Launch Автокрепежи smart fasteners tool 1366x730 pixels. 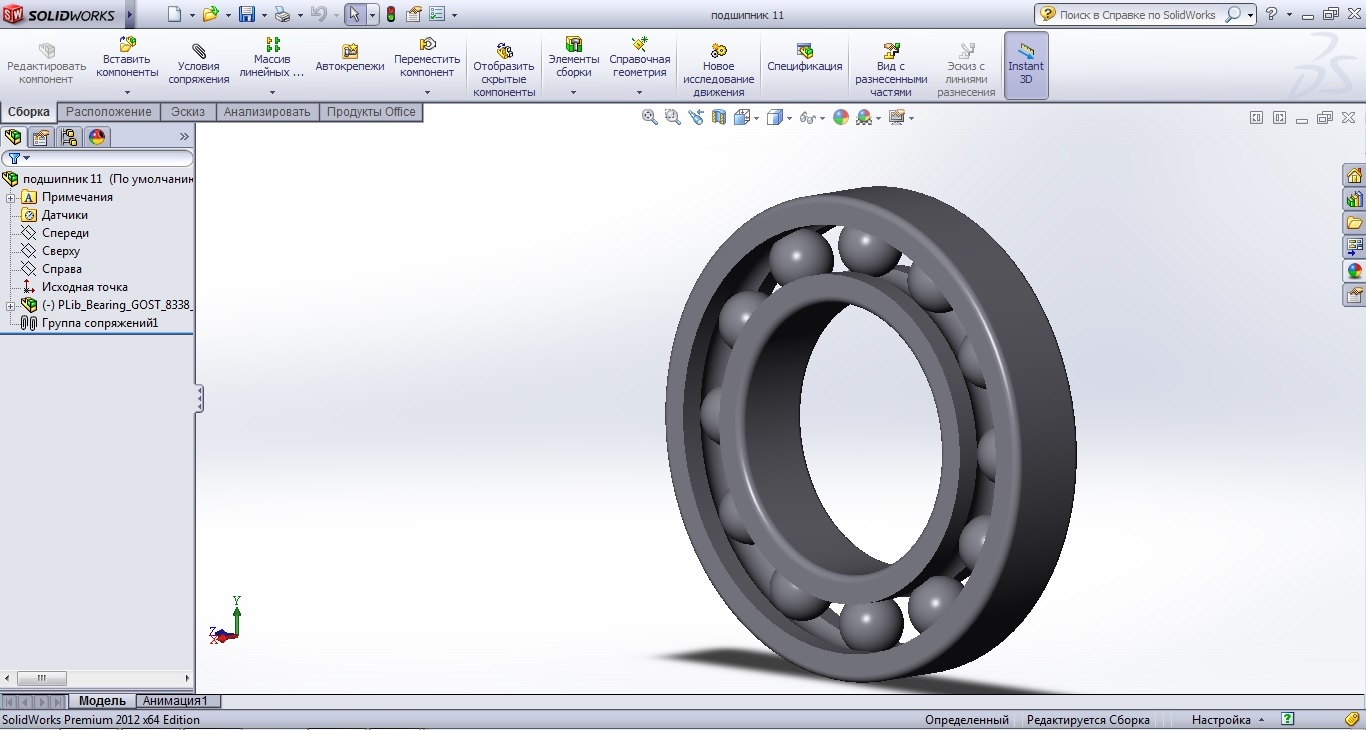point(350,58)
